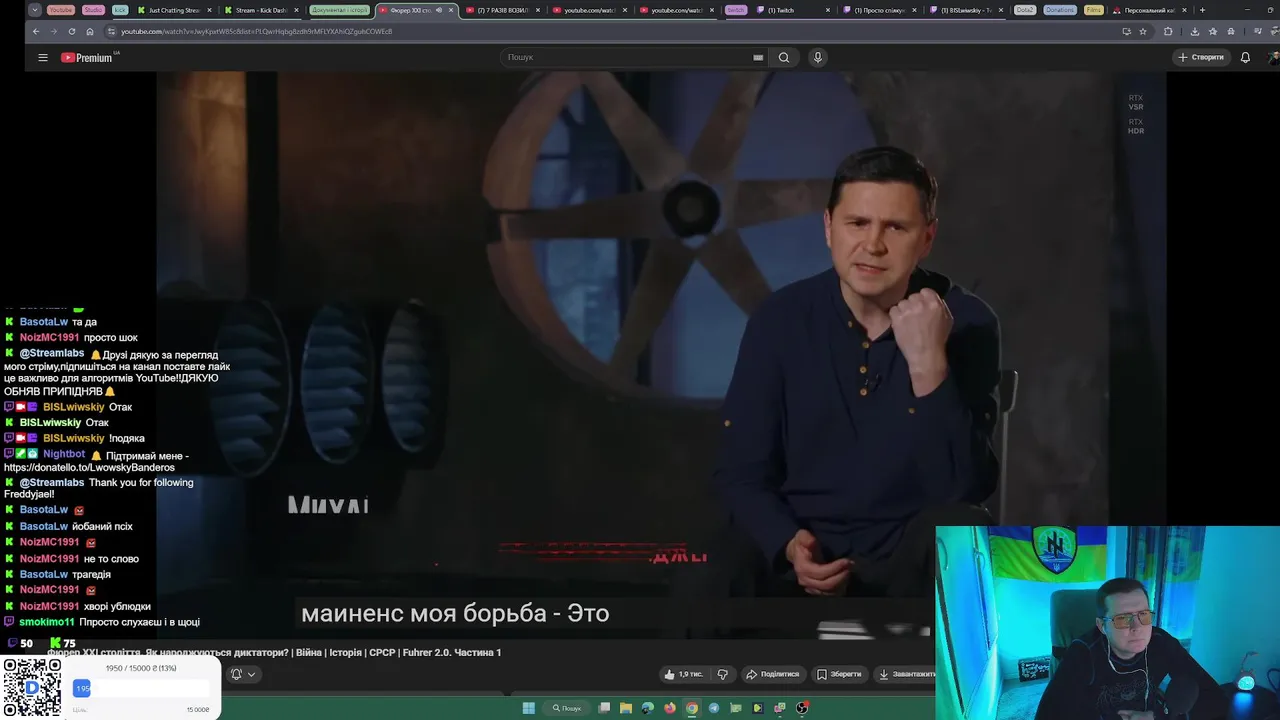Click the video player to pause
This screenshot has height=720, width=1280.
661,355
